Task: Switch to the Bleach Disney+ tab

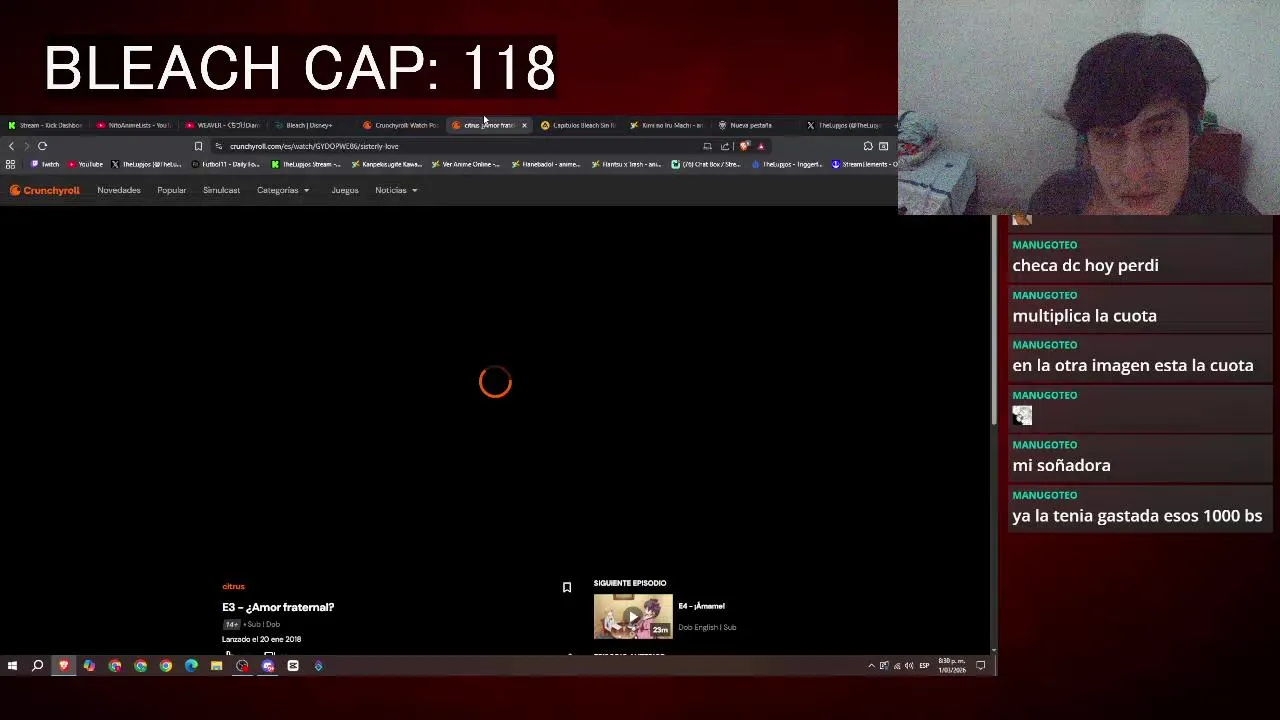Action: [312, 125]
